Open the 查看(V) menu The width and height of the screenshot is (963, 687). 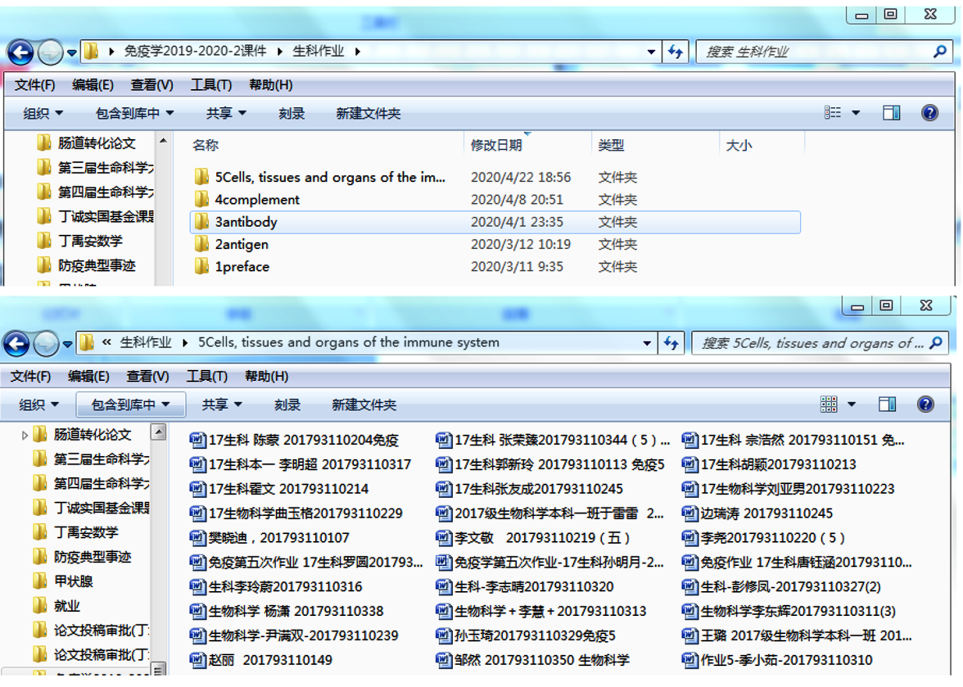[147, 85]
